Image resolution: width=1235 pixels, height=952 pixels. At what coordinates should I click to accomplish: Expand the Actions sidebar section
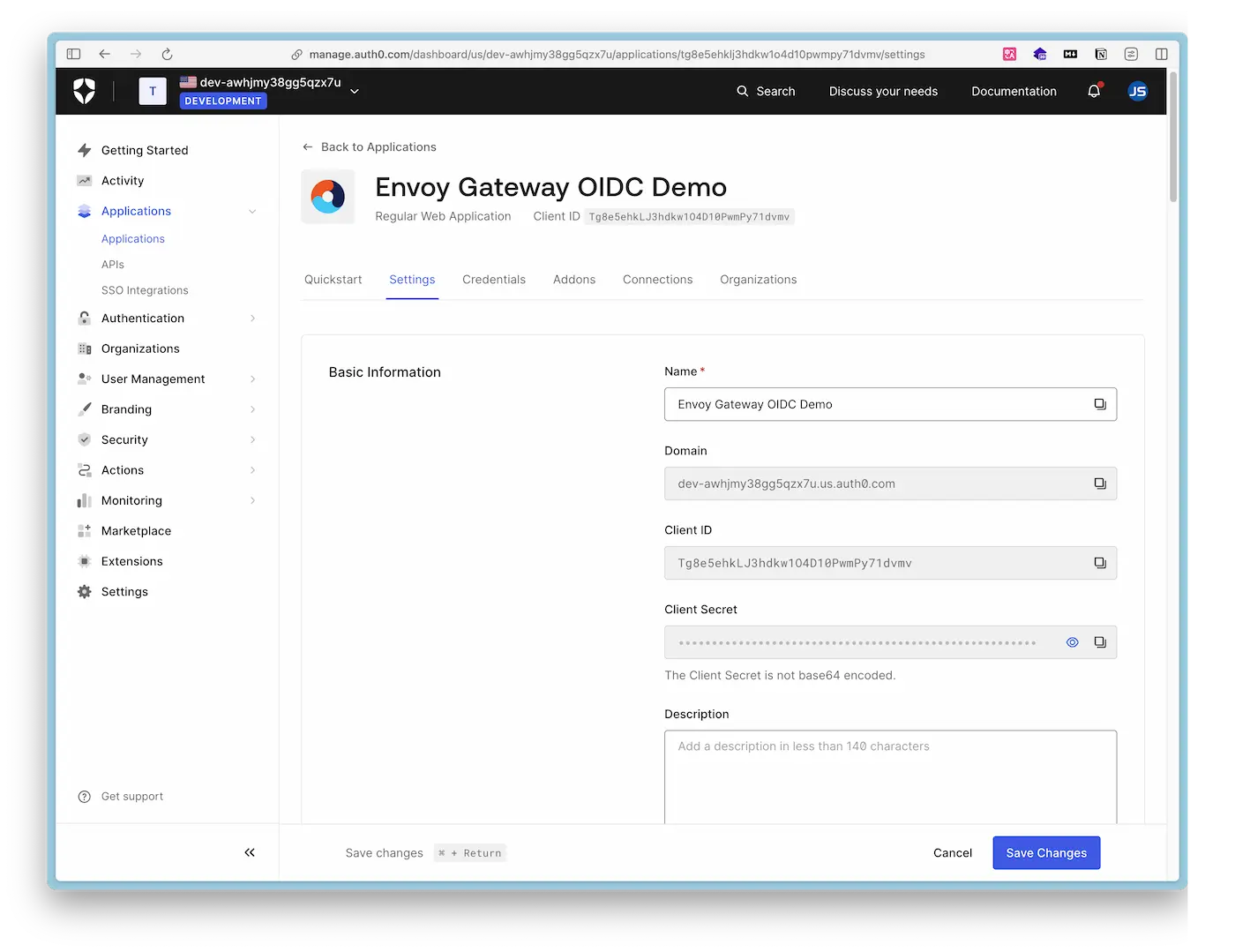tap(252, 470)
